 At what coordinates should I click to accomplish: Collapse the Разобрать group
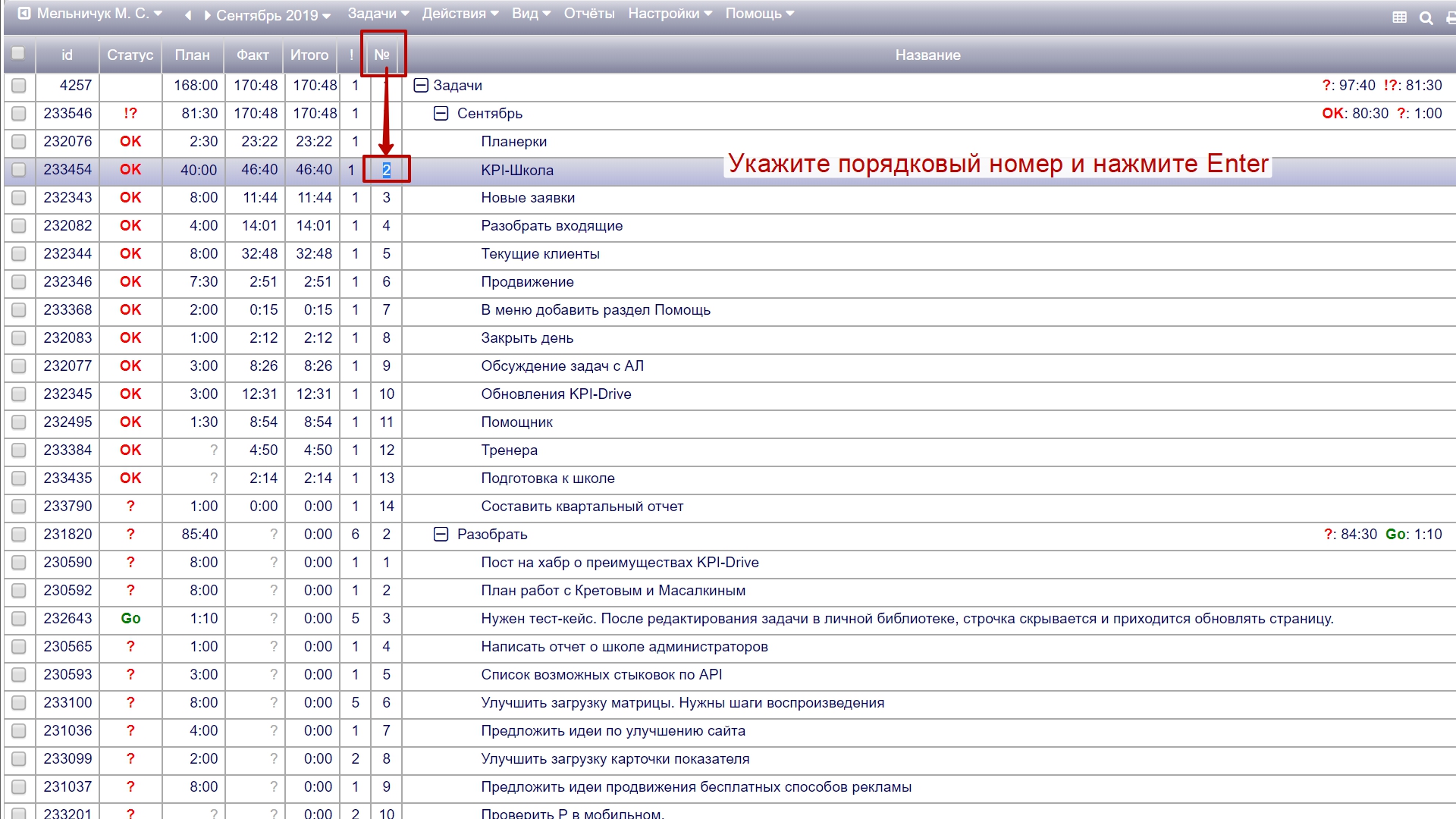[441, 535]
